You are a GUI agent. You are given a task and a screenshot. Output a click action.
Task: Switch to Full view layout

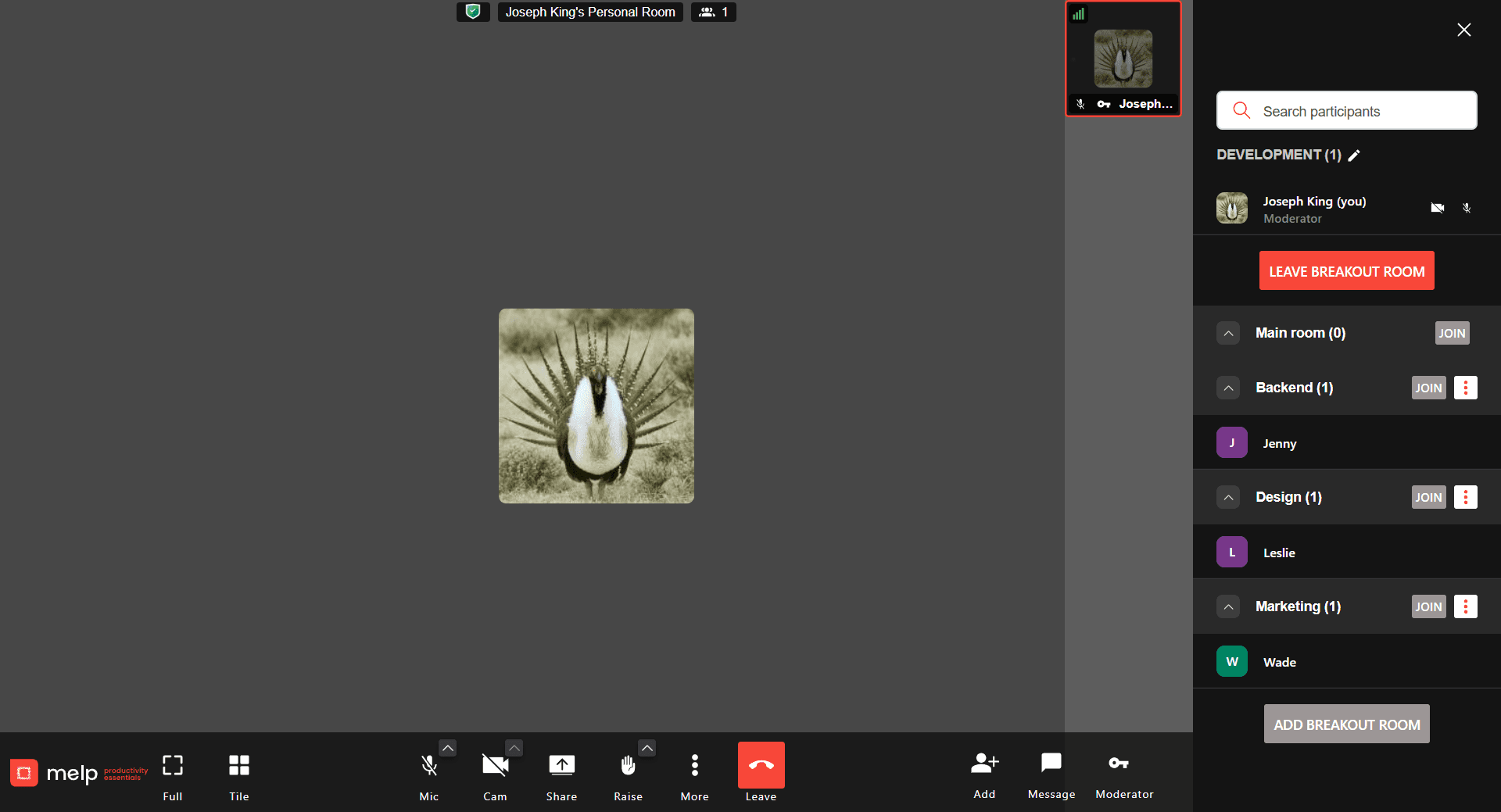pos(172,766)
